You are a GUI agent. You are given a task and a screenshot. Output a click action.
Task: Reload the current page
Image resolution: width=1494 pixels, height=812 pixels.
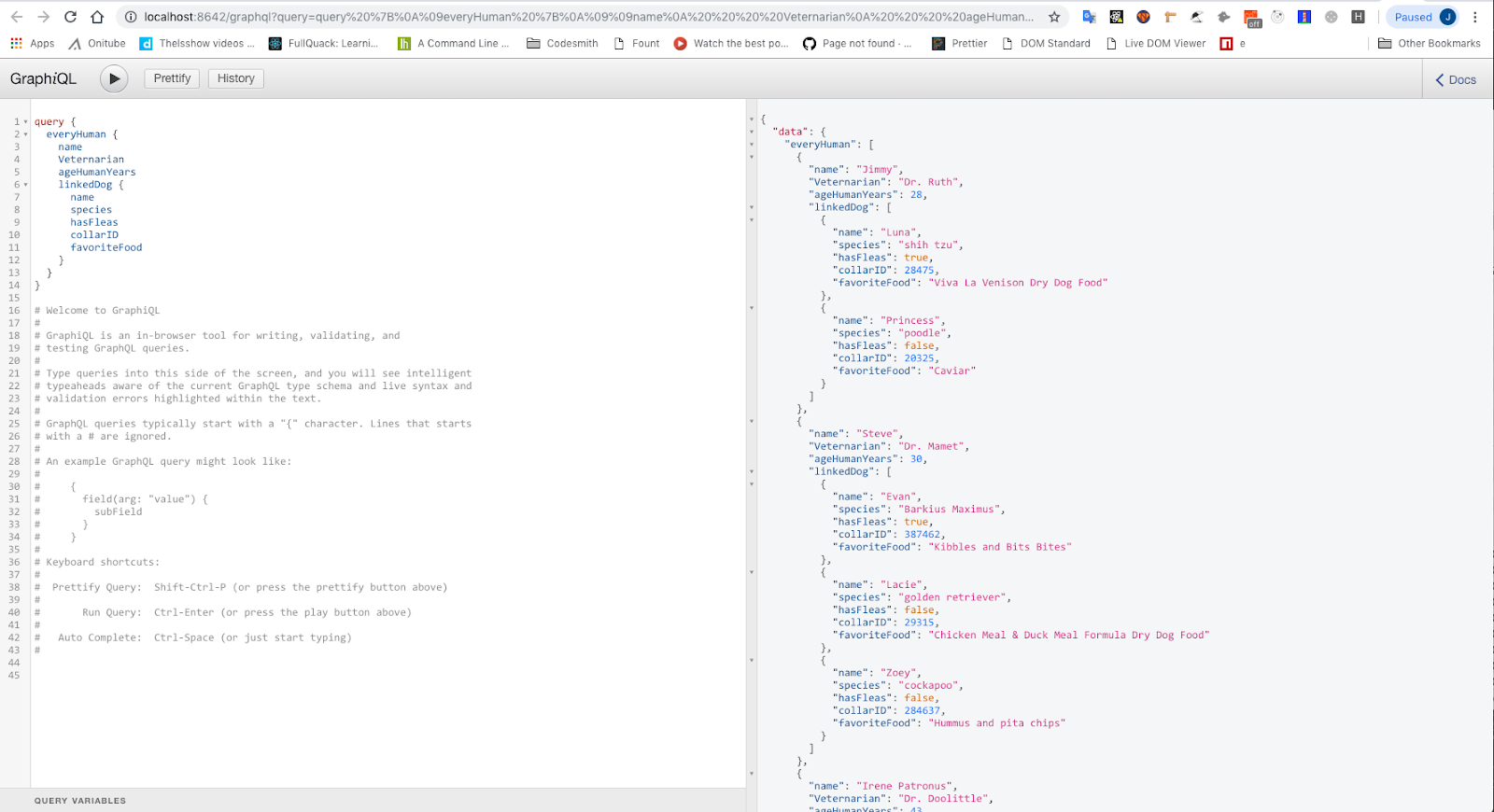[x=70, y=17]
